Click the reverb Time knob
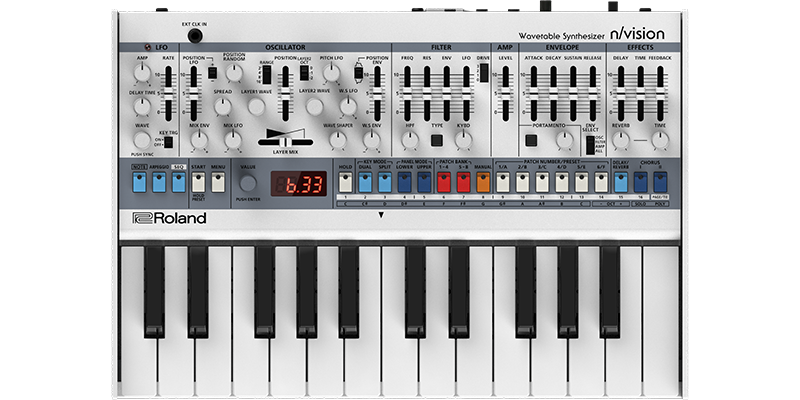800x400 pixels. (660, 140)
